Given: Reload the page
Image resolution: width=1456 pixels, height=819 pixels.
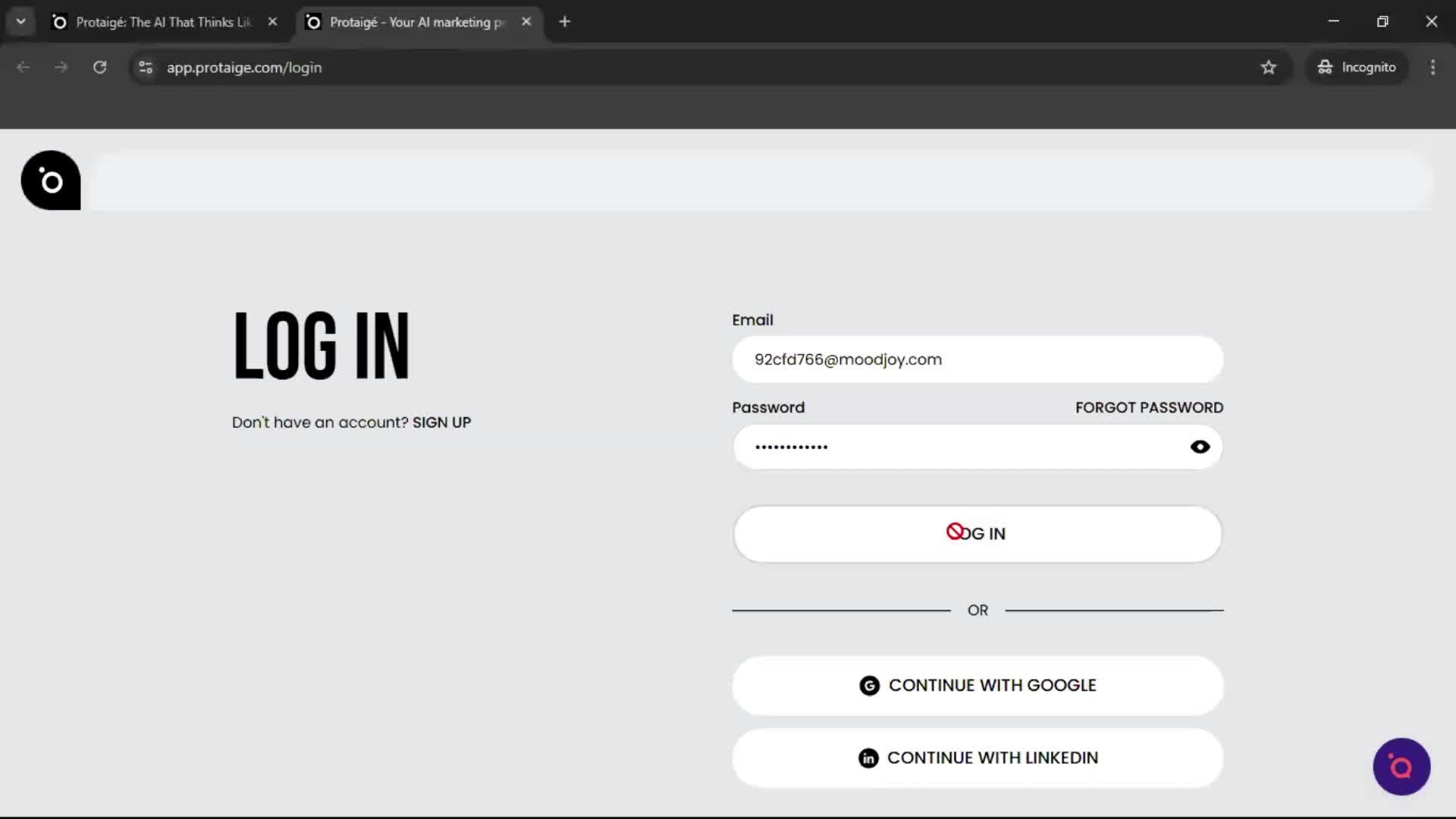Looking at the screenshot, I should (99, 67).
